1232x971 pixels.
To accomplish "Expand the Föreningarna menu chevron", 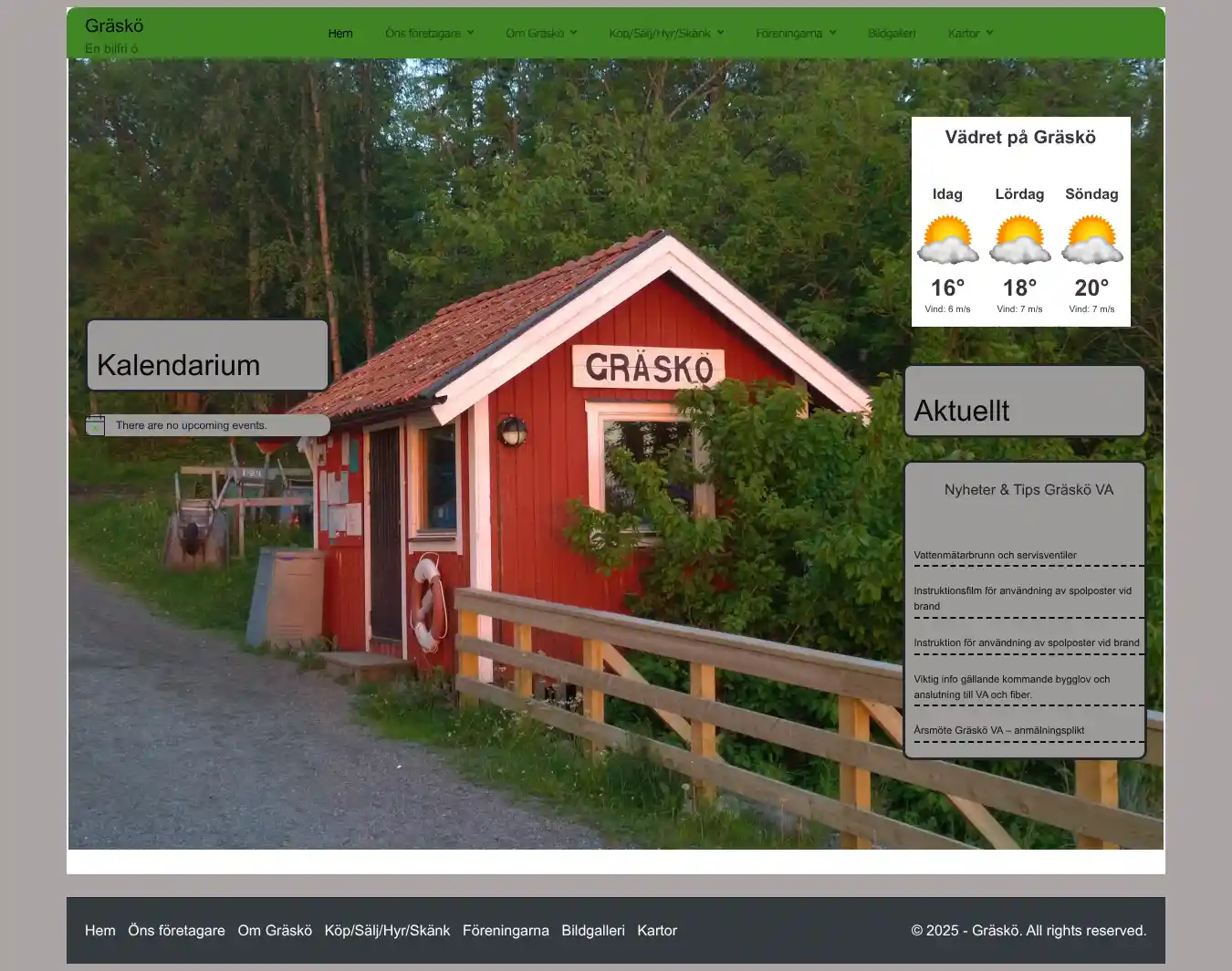I will coord(832,33).
